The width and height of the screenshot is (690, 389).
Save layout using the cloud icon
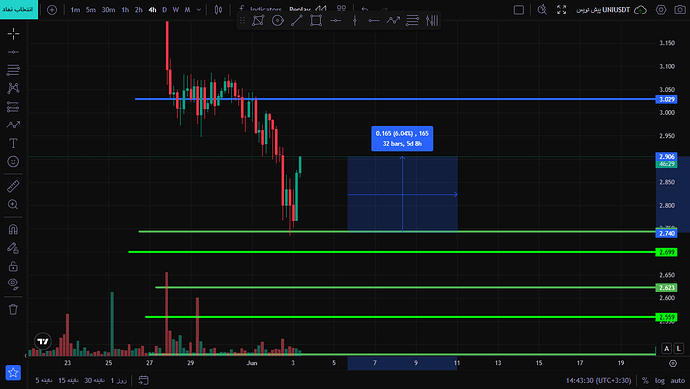(x=640, y=10)
